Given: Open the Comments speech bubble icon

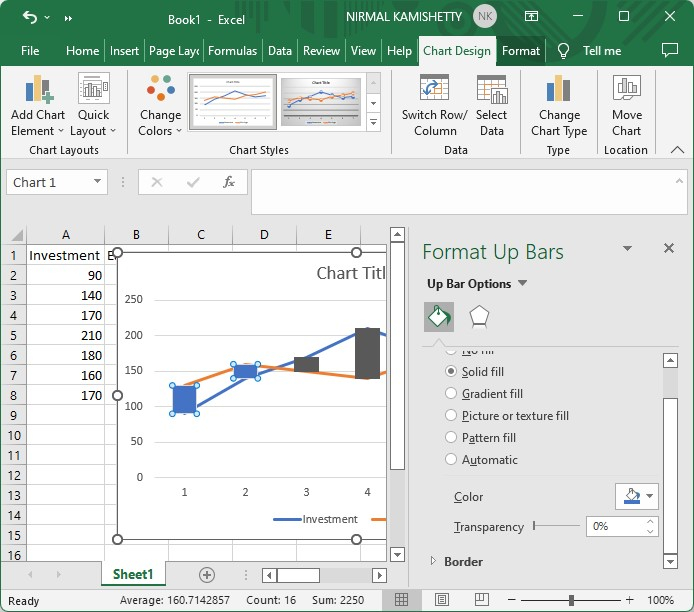Looking at the screenshot, I should pyautogui.click(x=670, y=50).
